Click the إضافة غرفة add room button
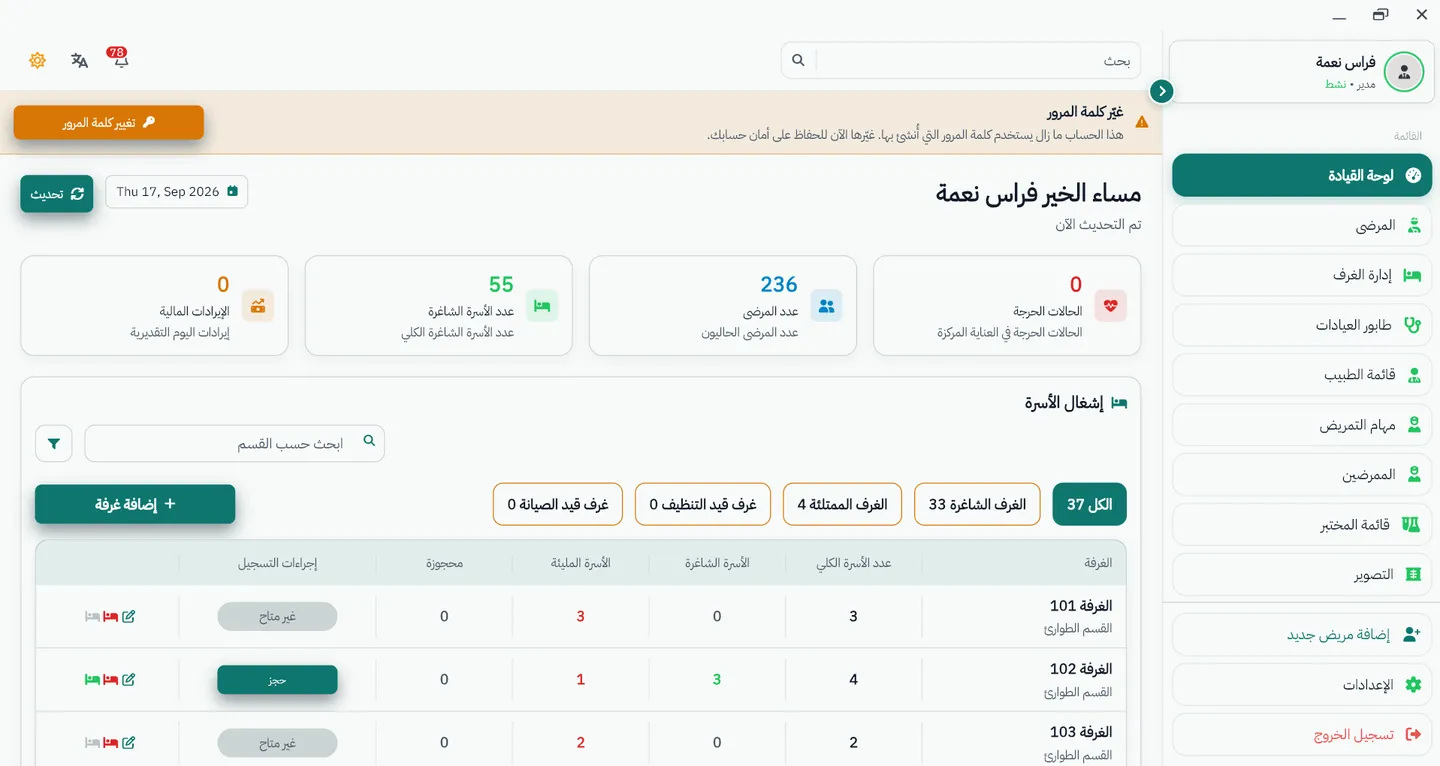The height and width of the screenshot is (766, 1440). [x=135, y=504]
